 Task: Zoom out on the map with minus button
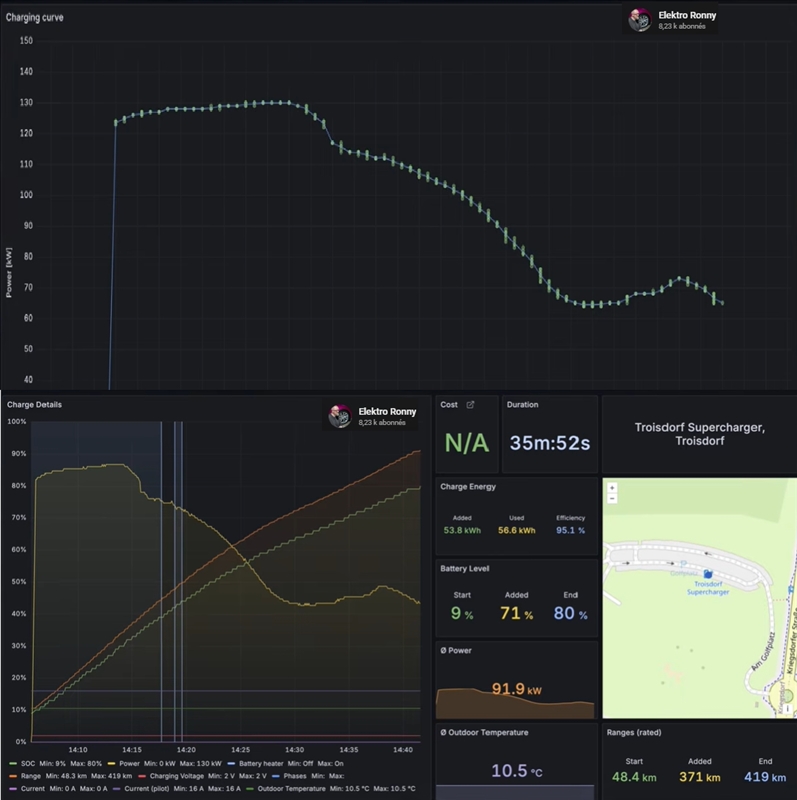tap(612, 499)
